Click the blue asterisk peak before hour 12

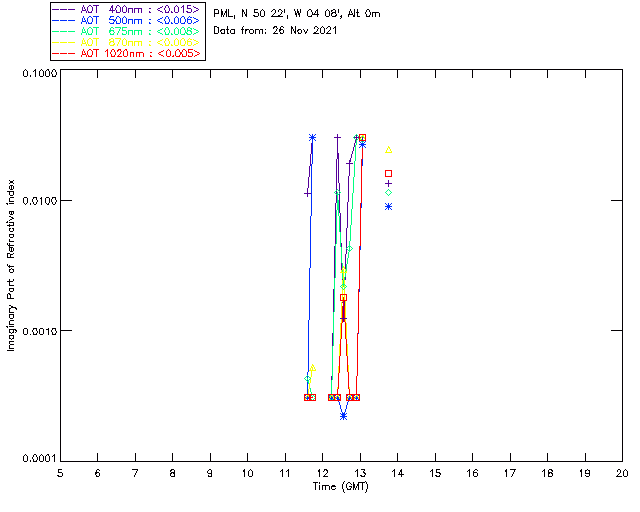click(313, 138)
